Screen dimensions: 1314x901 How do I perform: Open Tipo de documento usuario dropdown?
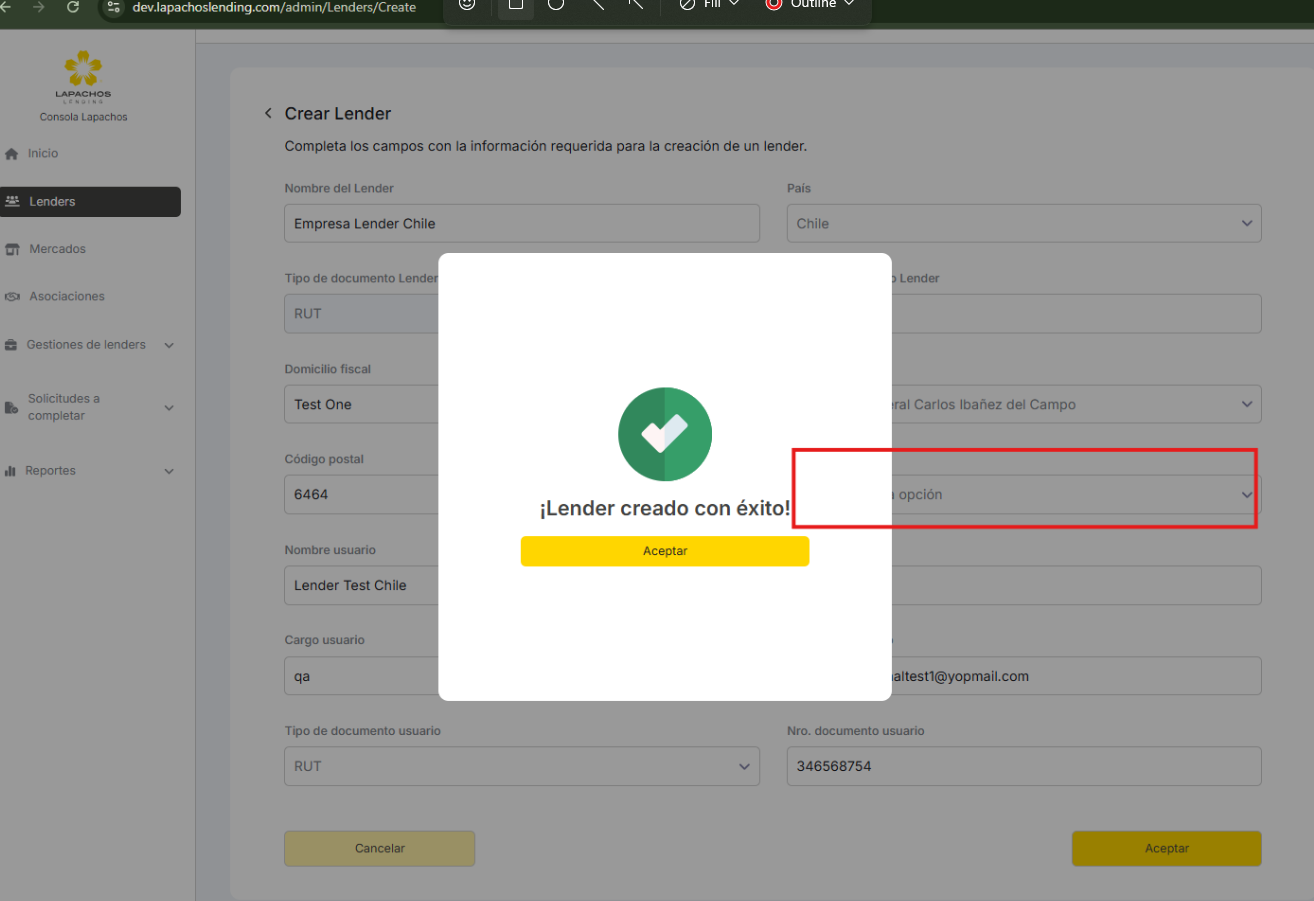click(x=521, y=766)
